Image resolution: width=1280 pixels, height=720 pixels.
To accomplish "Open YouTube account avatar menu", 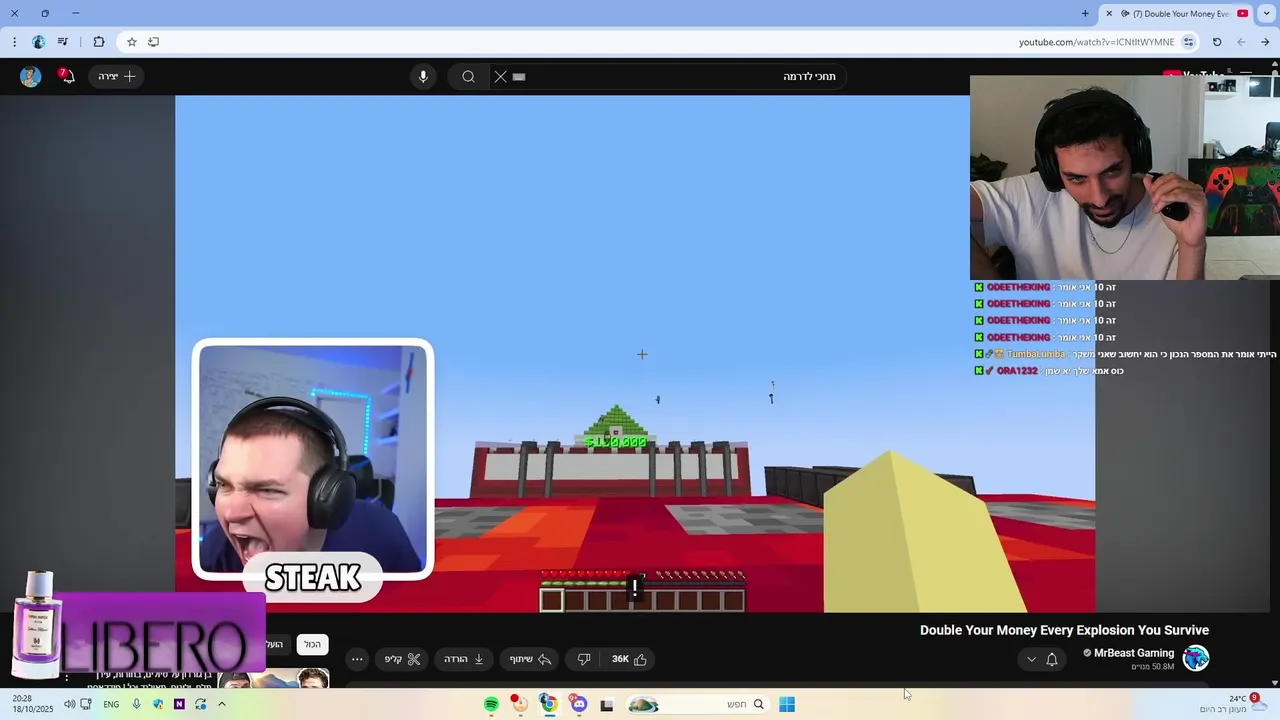I will [x=30, y=76].
